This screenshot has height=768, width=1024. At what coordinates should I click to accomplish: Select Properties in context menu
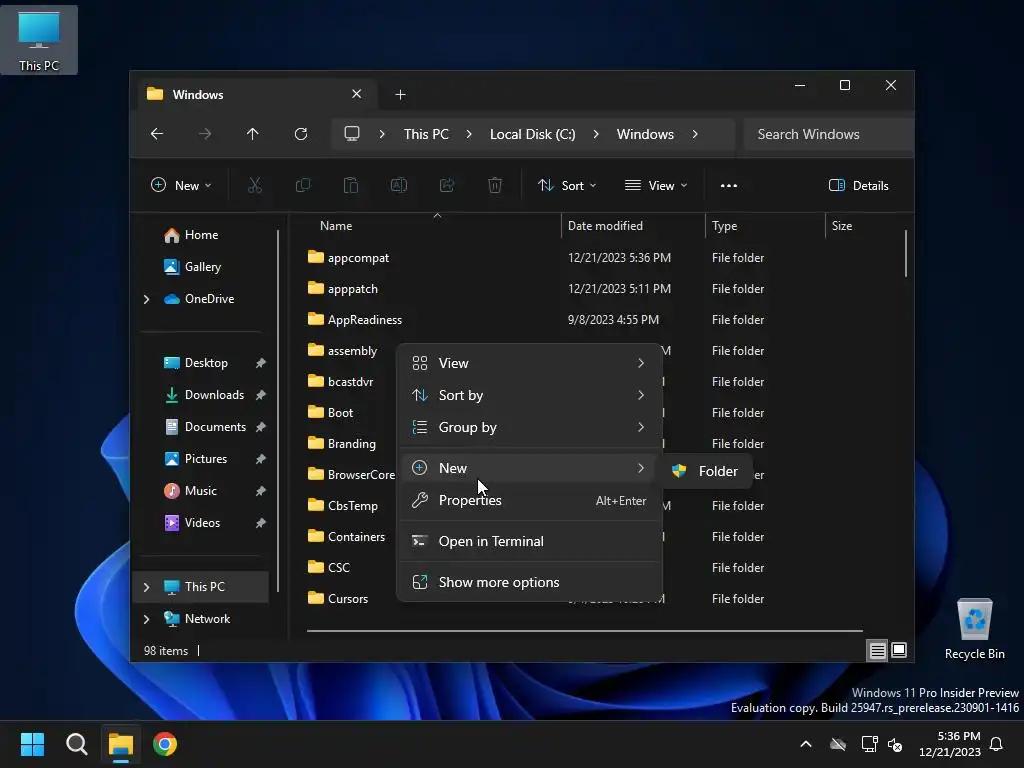(529, 500)
